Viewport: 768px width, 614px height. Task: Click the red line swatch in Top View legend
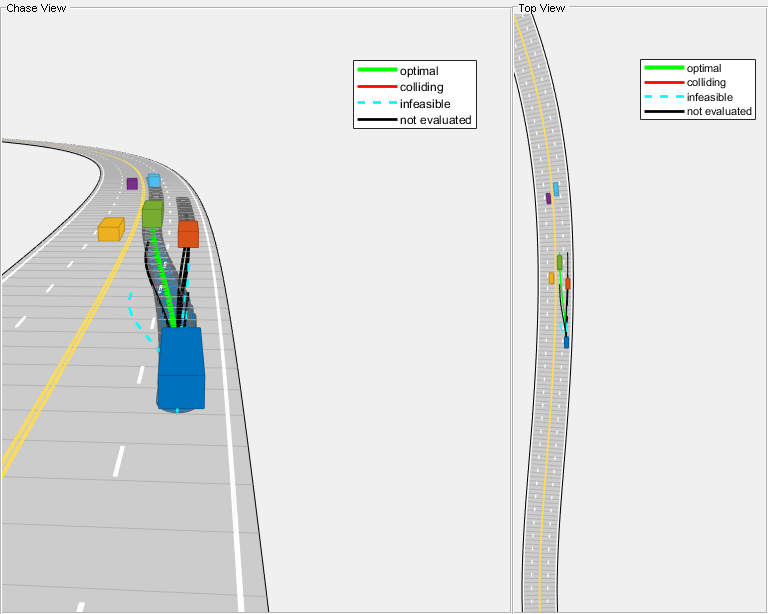663,83
